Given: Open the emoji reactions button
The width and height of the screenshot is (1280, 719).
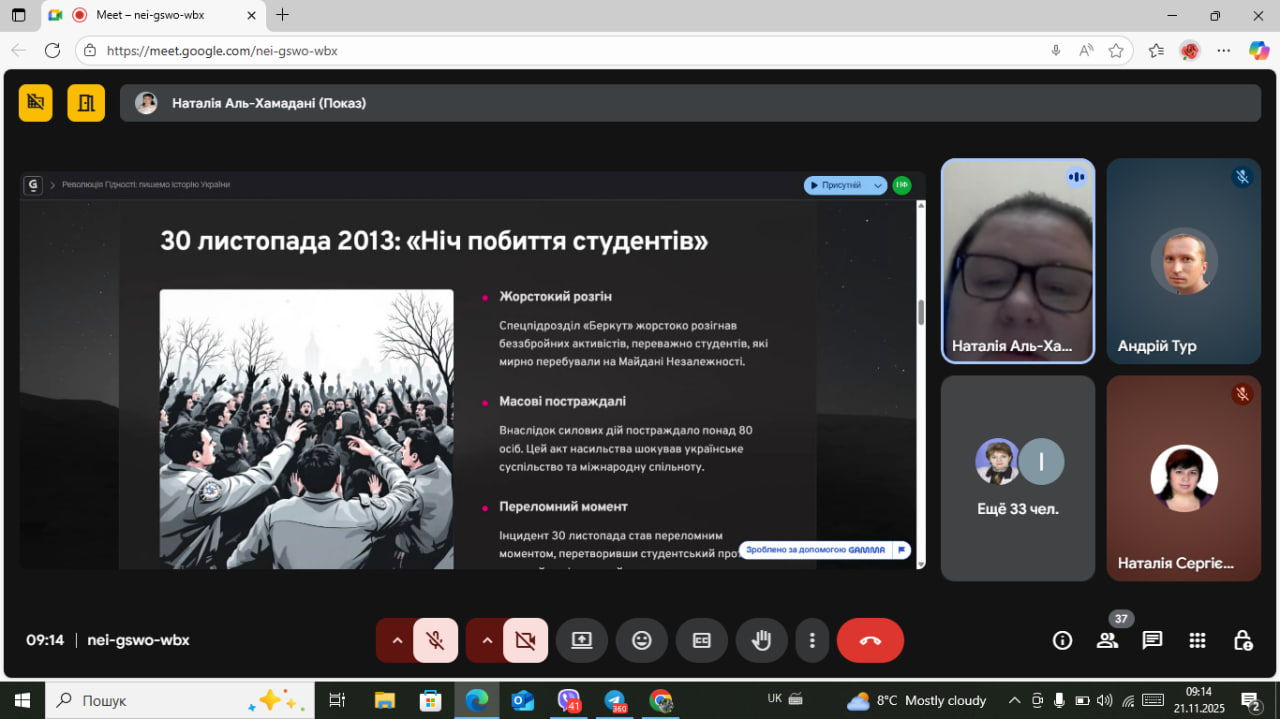Looking at the screenshot, I should tap(642, 641).
